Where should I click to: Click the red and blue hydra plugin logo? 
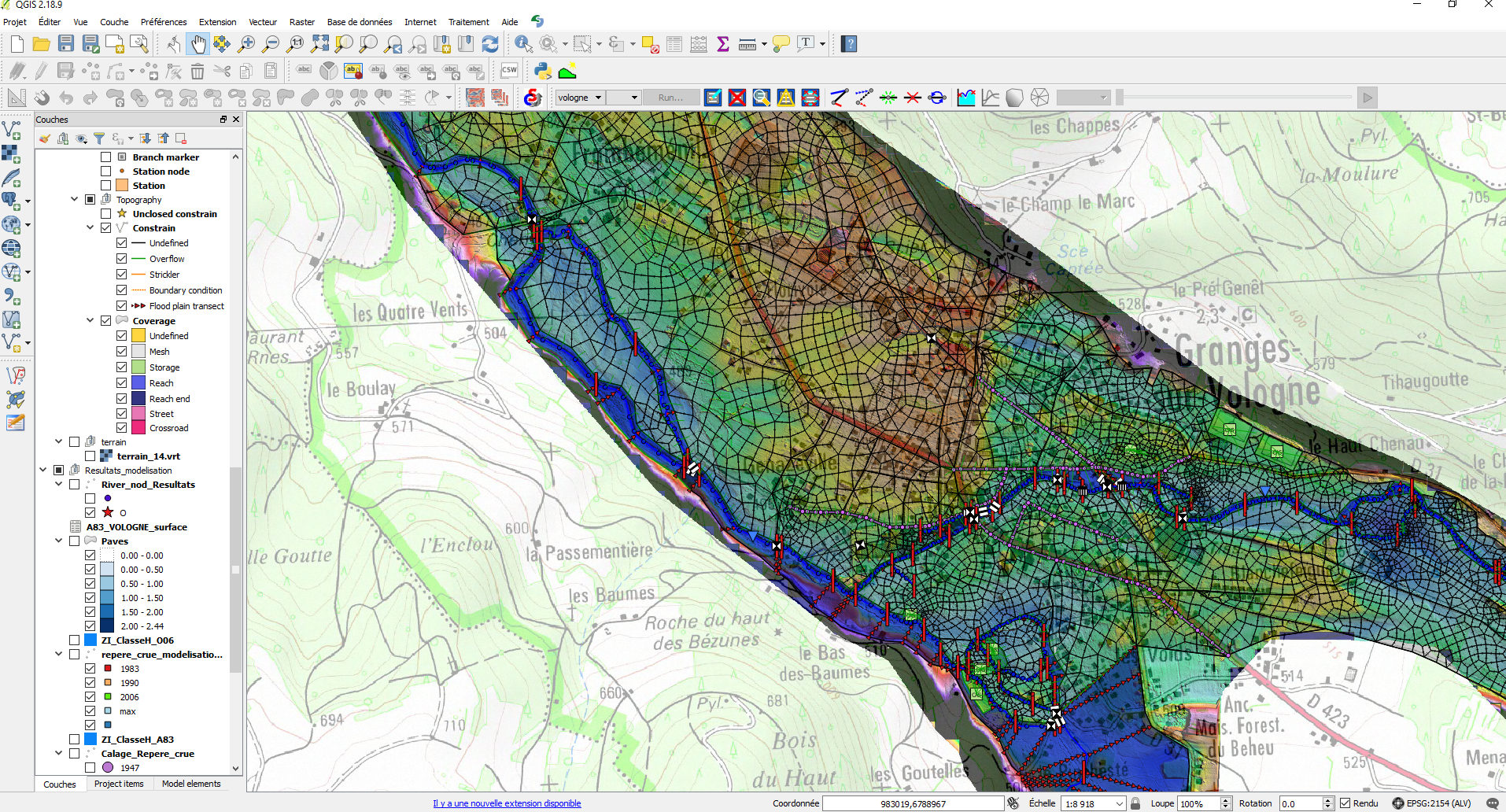[x=533, y=98]
